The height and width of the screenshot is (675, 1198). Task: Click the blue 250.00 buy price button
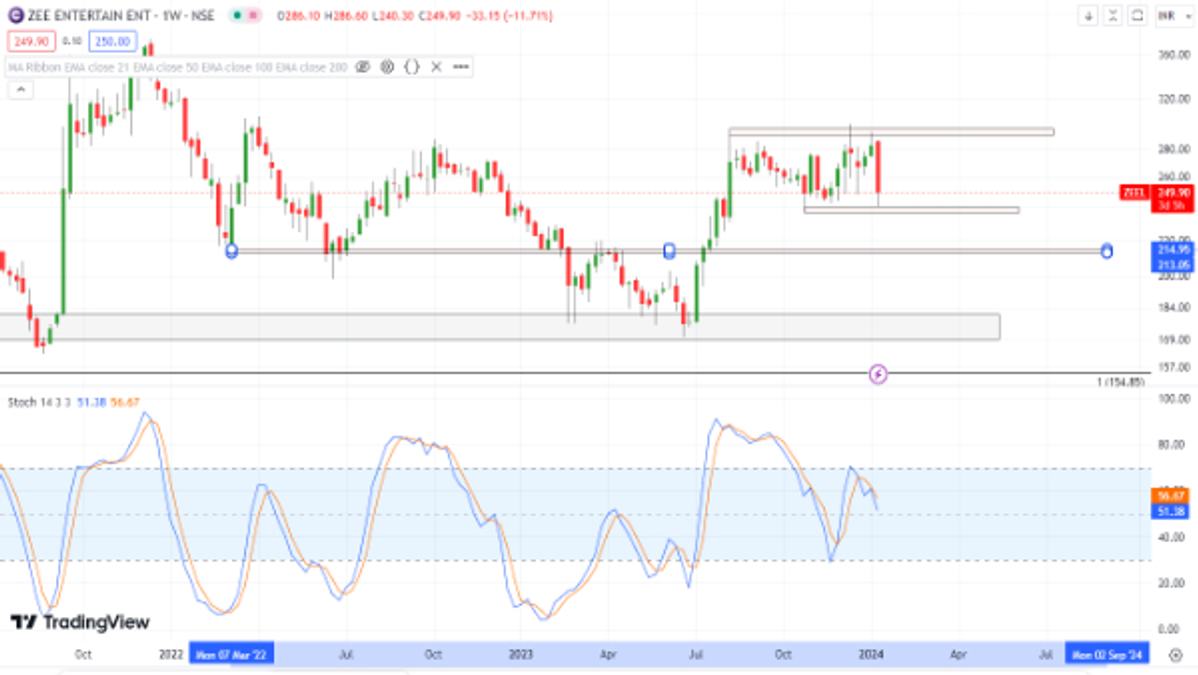point(112,41)
